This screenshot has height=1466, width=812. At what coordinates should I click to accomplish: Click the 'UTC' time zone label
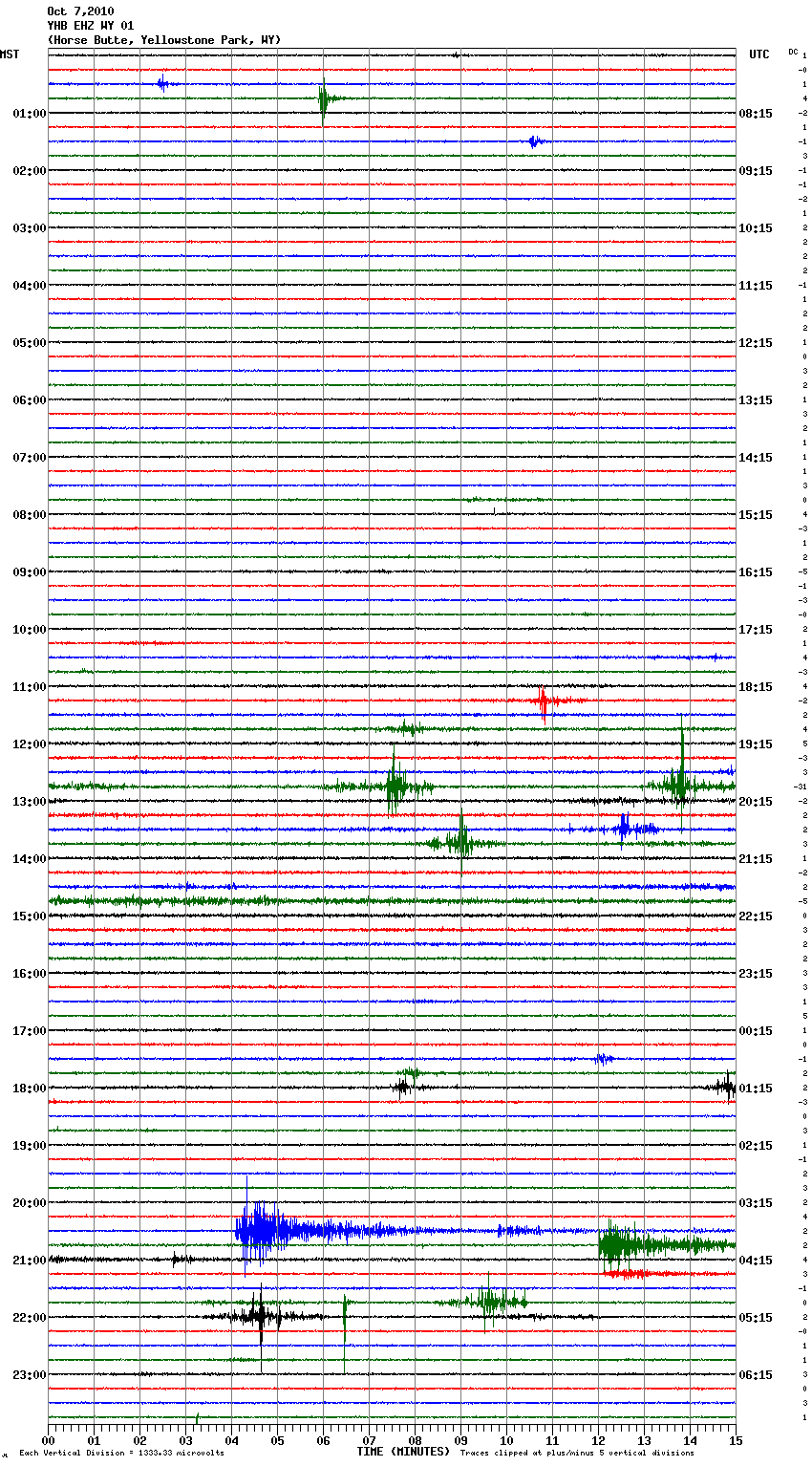pyautogui.click(x=759, y=54)
